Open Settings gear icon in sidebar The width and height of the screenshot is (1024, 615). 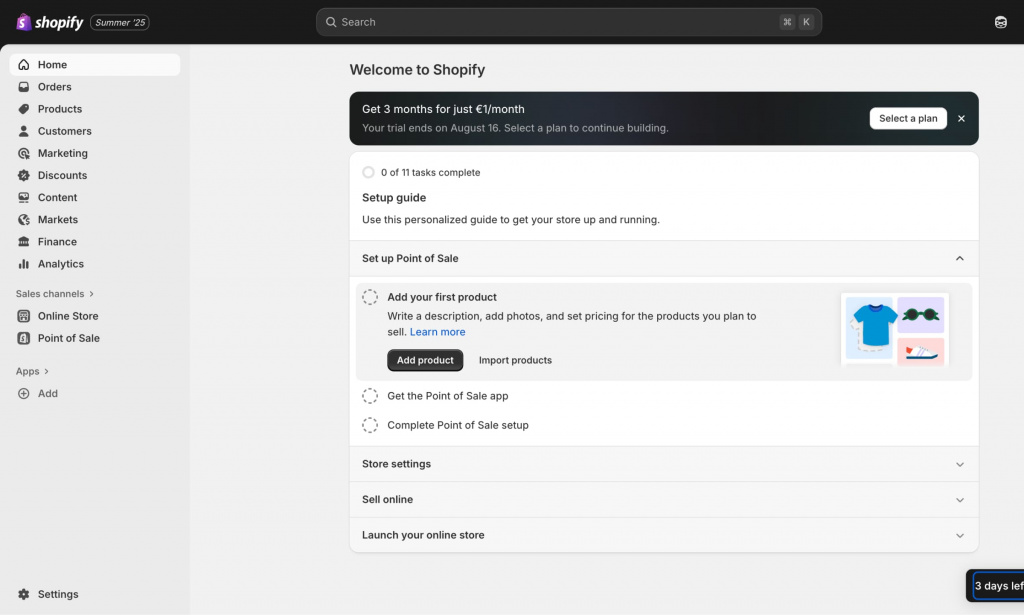tap(24, 594)
